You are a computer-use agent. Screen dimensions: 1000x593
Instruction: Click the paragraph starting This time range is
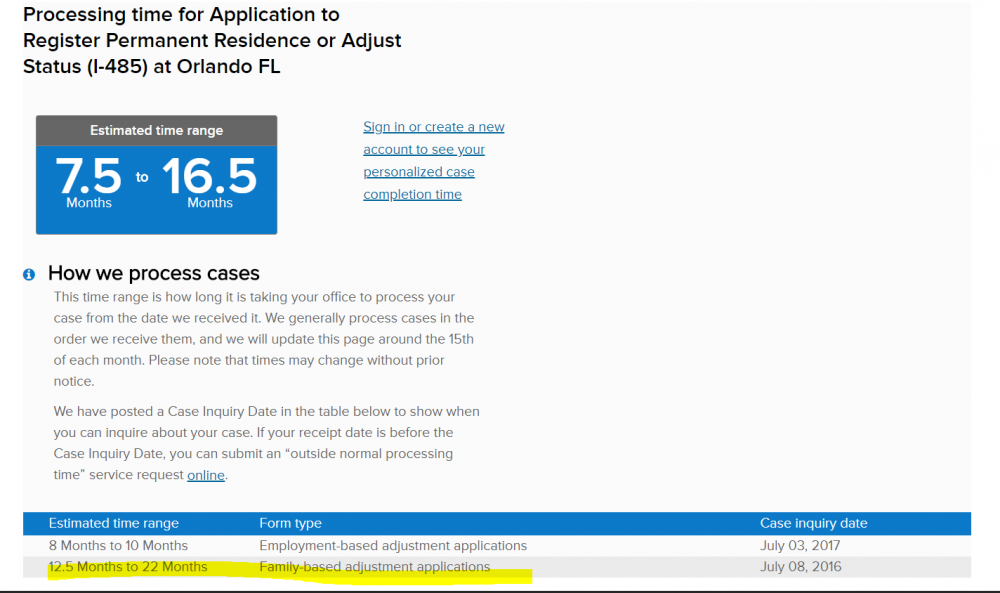(x=264, y=339)
